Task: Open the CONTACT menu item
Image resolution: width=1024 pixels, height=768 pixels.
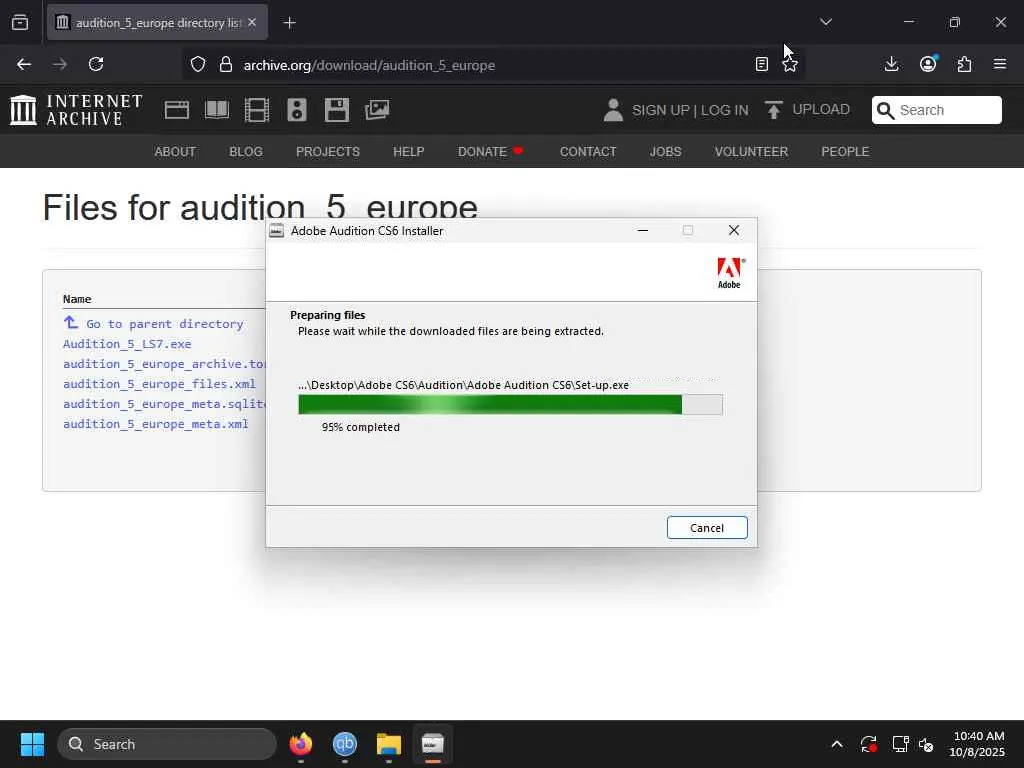Action: [x=588, y=152]
